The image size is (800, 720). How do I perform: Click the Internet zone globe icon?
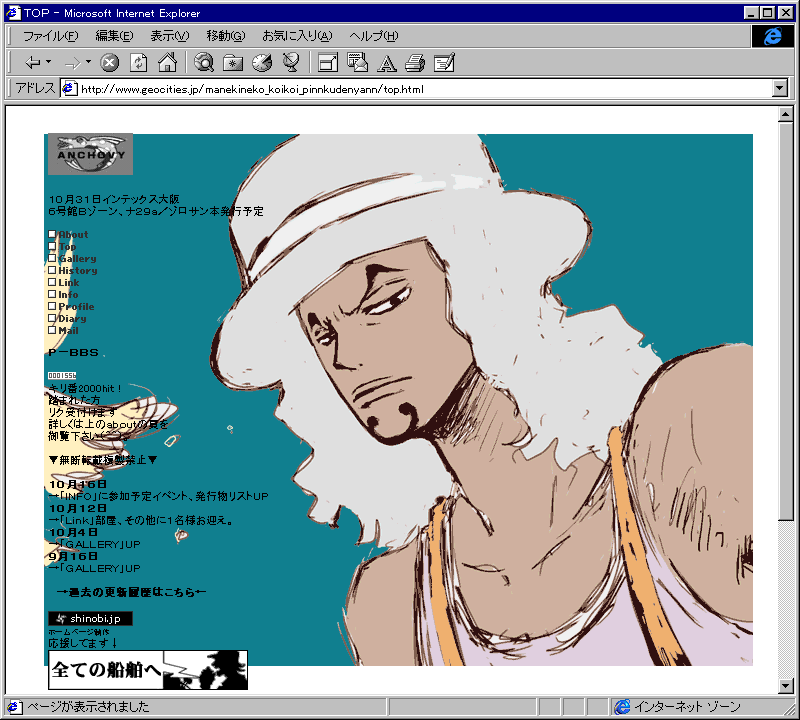[x=622, y=707]
